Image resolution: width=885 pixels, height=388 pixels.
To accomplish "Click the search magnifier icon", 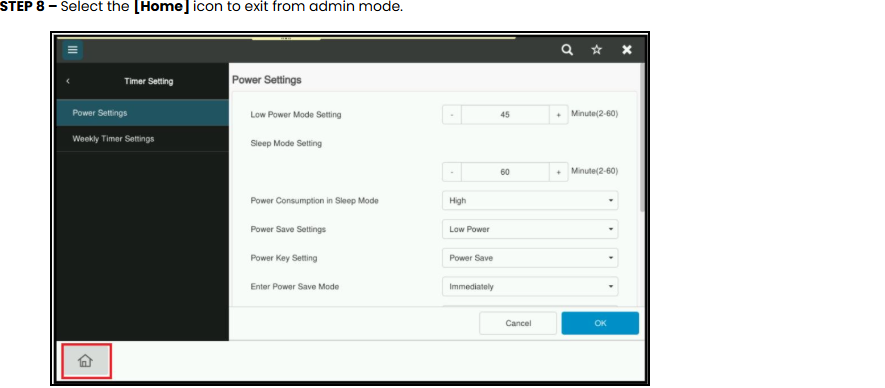I will pyautogui.click(x=567, y=50).
